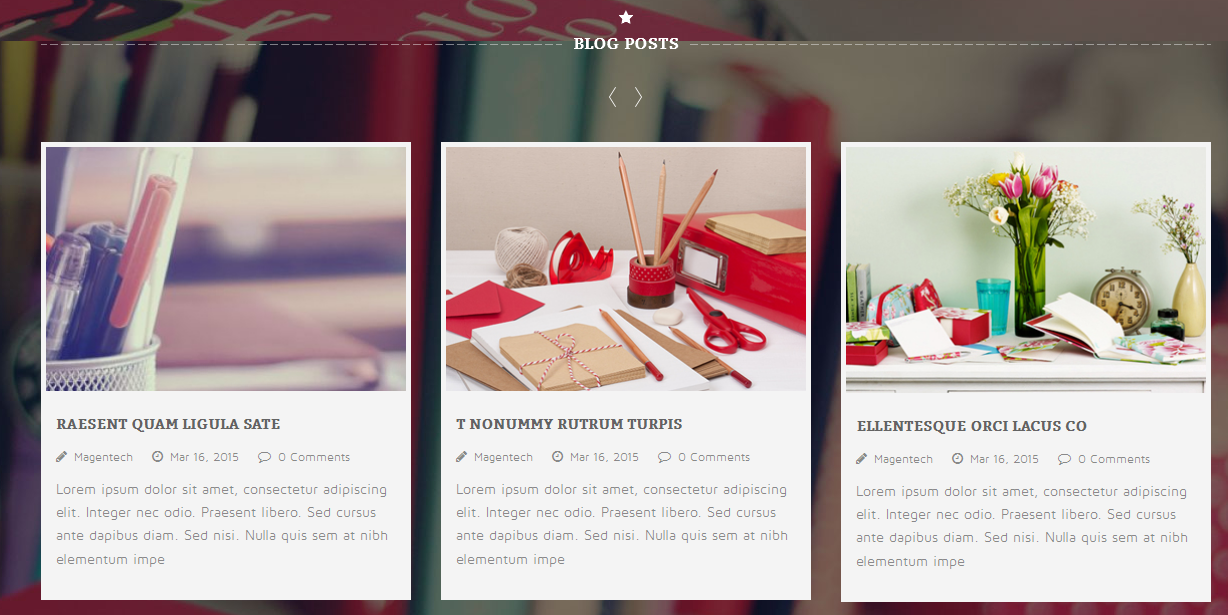Click clock icon in T Nonummy Rutrum post

coord(558,457)
